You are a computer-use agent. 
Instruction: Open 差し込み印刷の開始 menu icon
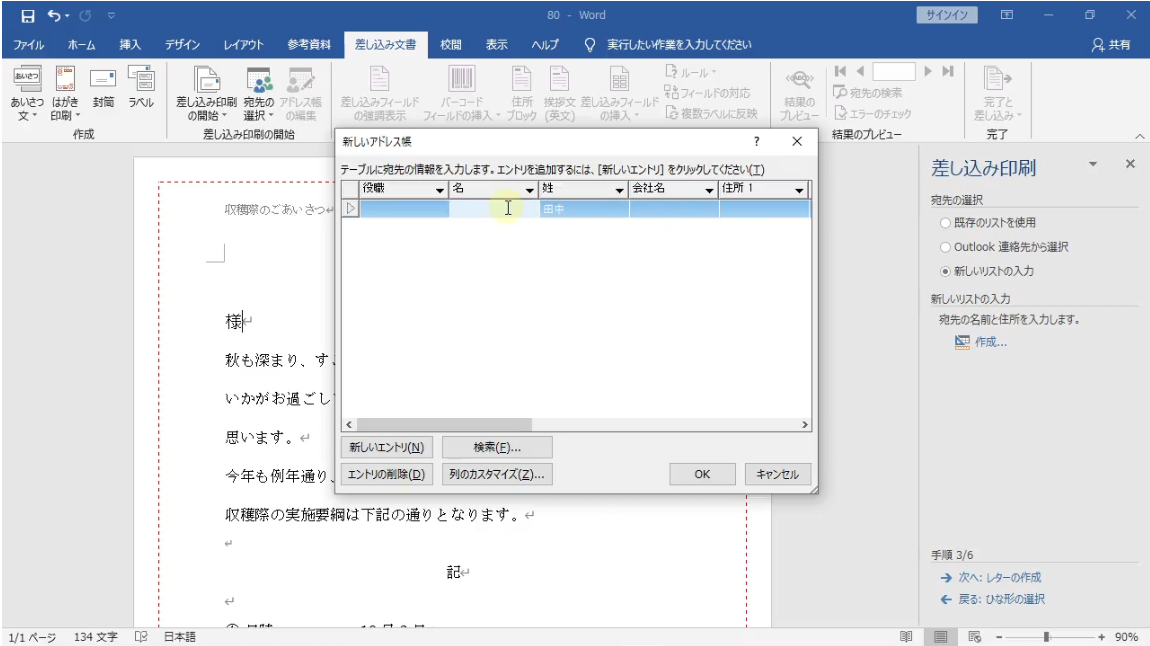pyautogui.click(x=206, y=81)
